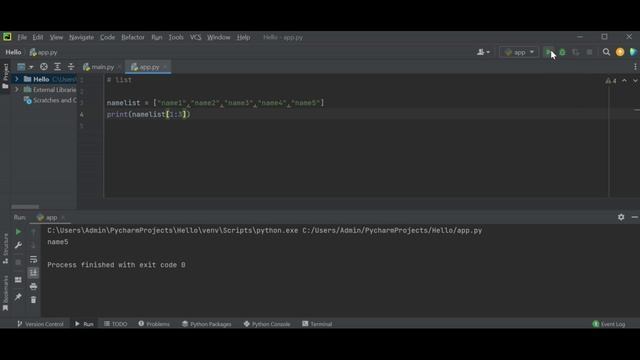Toggle the Structure side panel

tap(5, 248)
